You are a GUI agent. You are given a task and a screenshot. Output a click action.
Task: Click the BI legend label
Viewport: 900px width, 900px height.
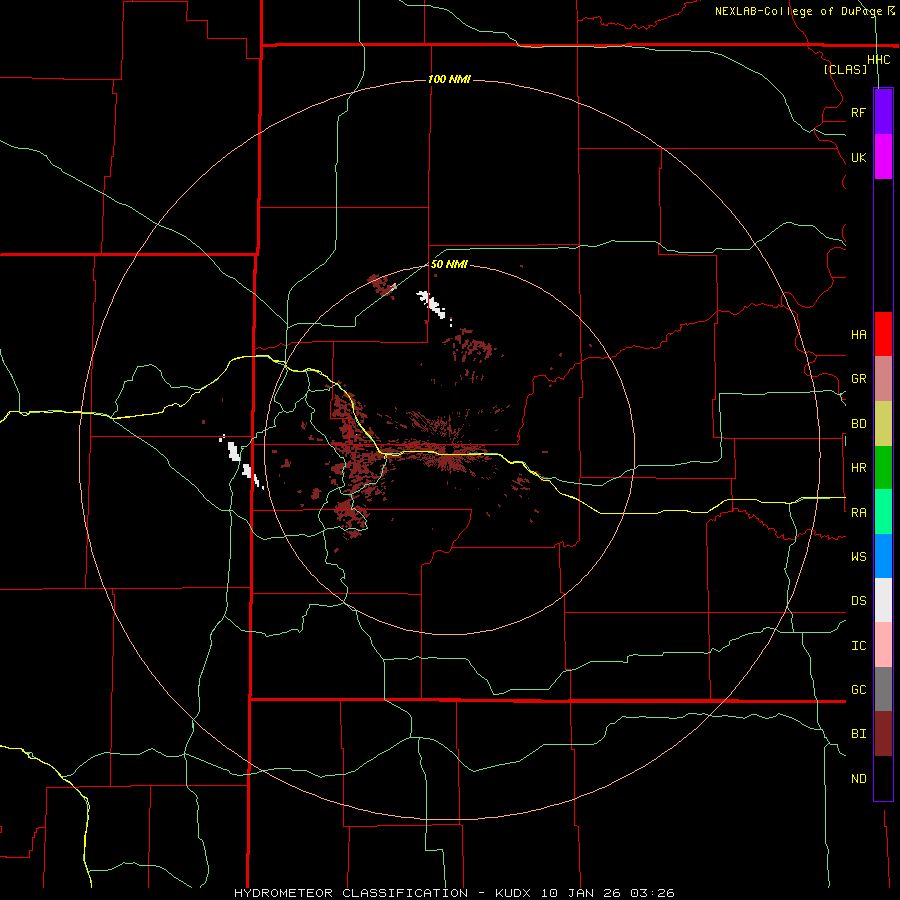click(858, 734)
